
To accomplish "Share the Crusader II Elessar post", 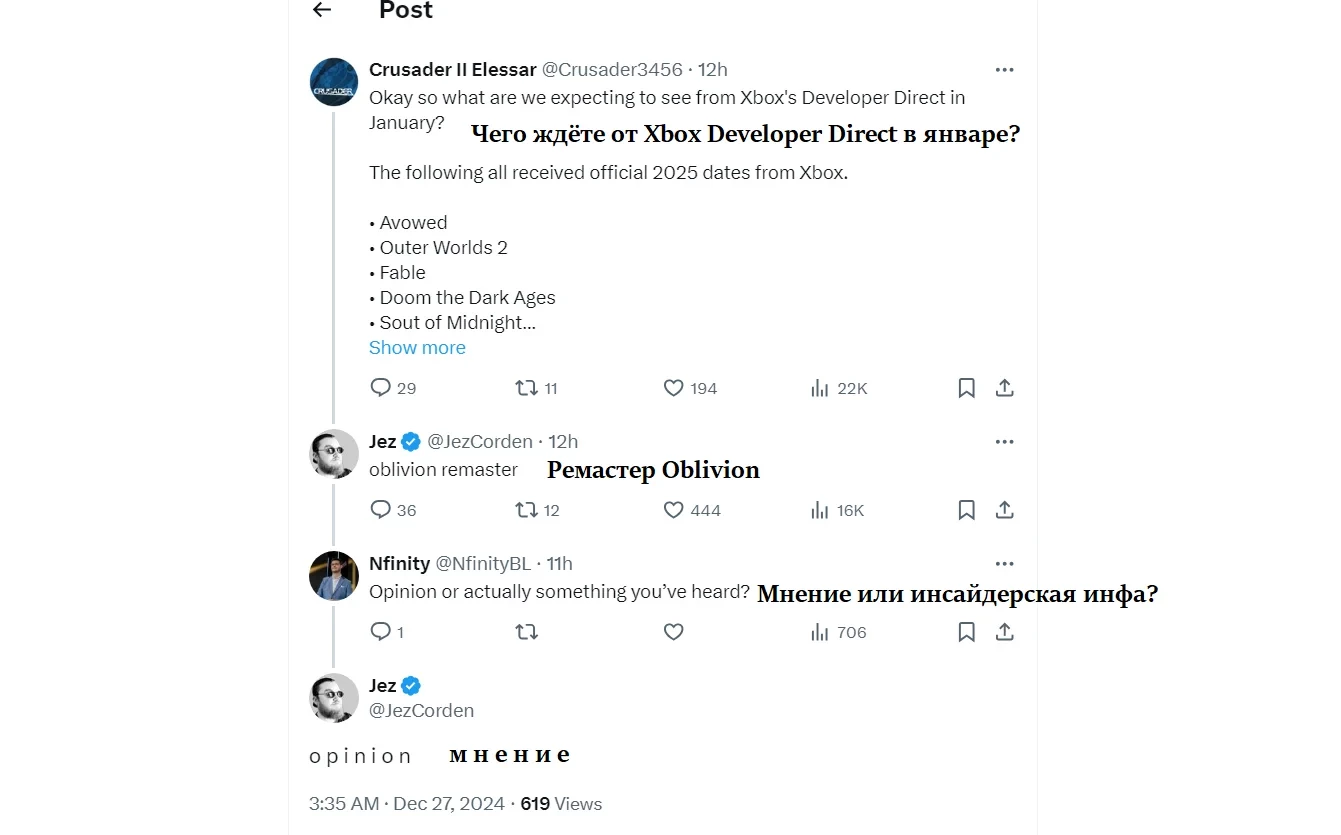I will pyautogui.click(x=1005, y=388).
